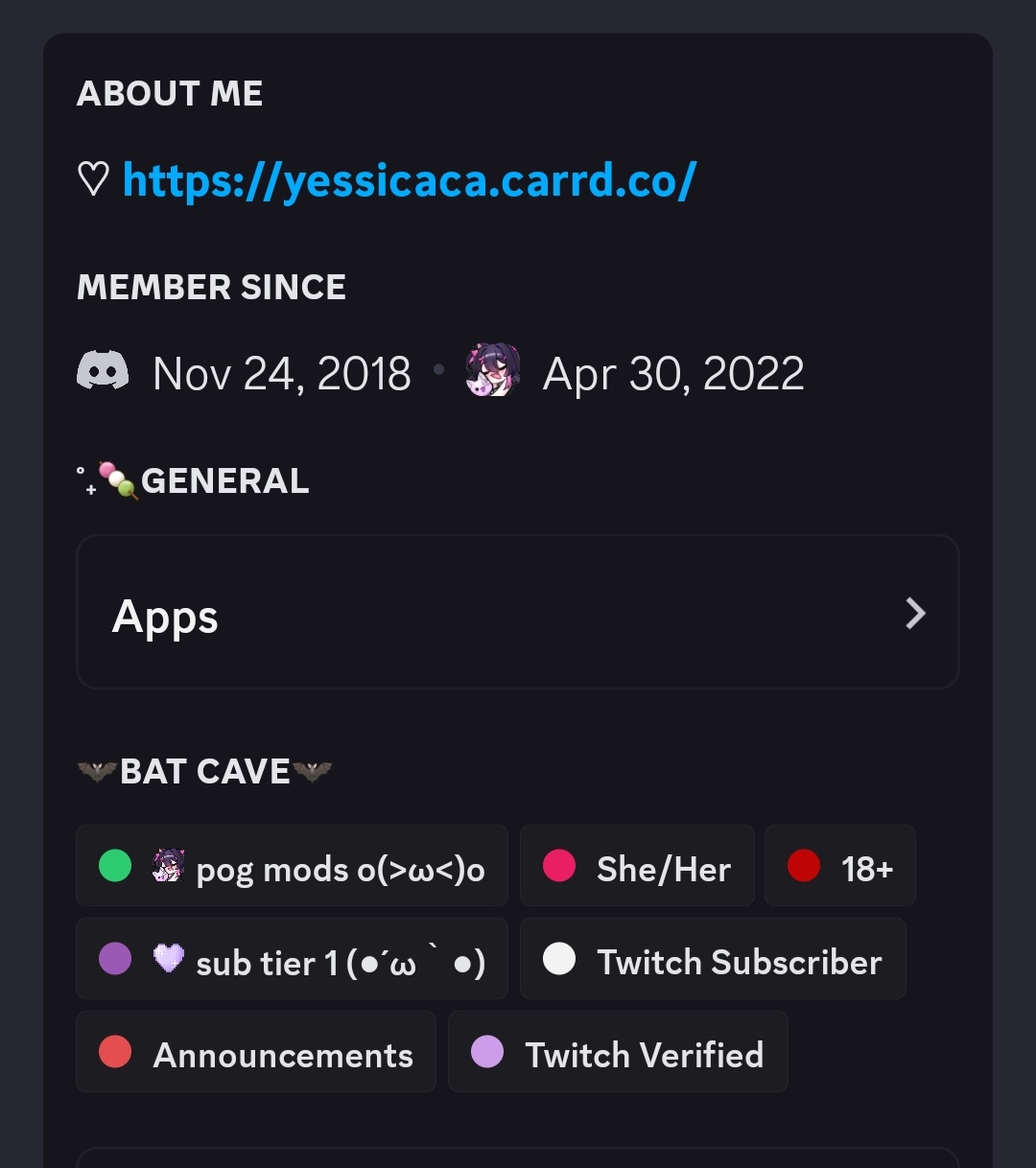The height and width of the screenshot is (1168, 1036).
Task: Click the white dot on Twitch Subscriber role
Action: point(559,959)
